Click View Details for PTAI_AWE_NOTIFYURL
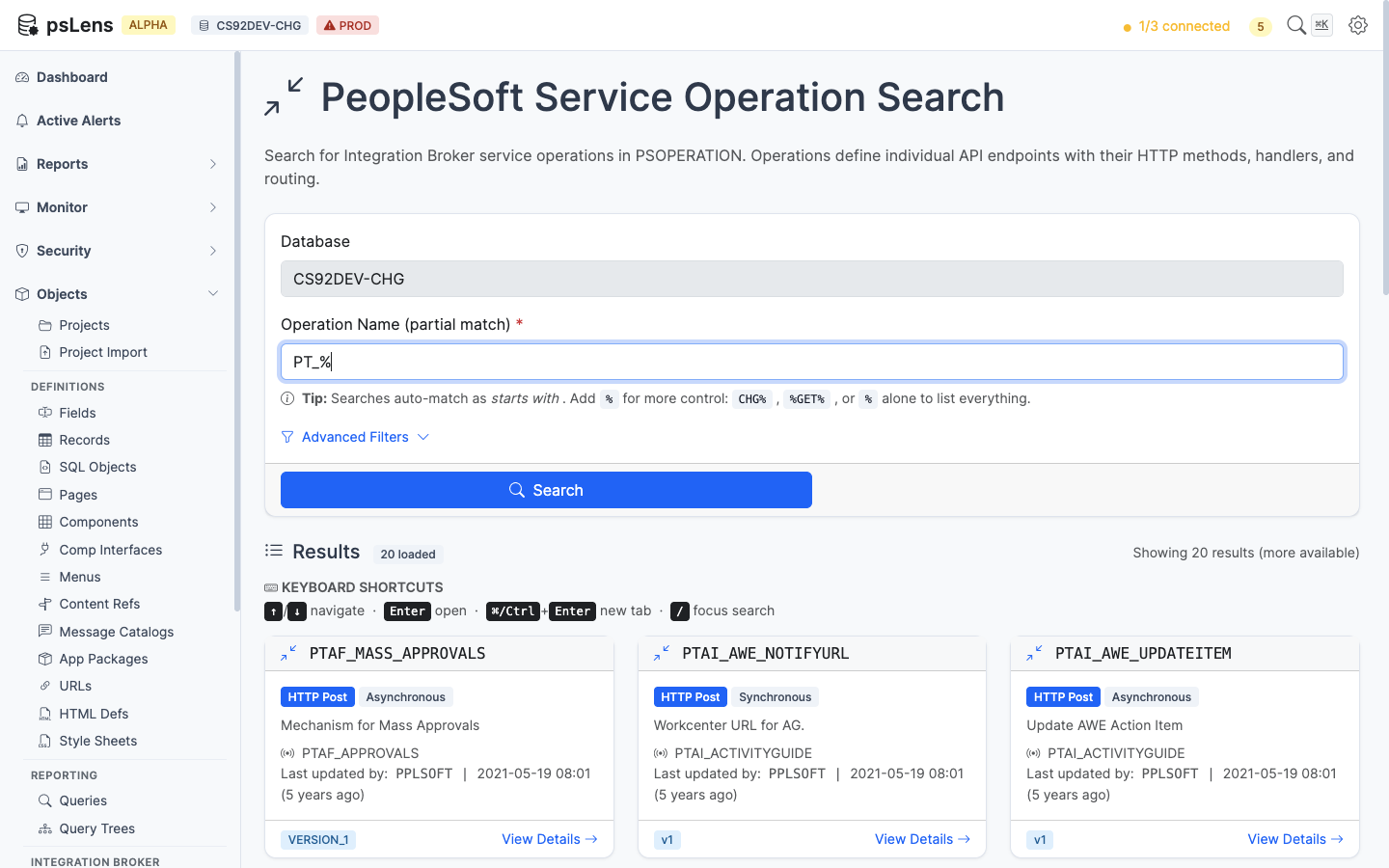The height and width of the screenshot is (868, 1389). (923, 839)
